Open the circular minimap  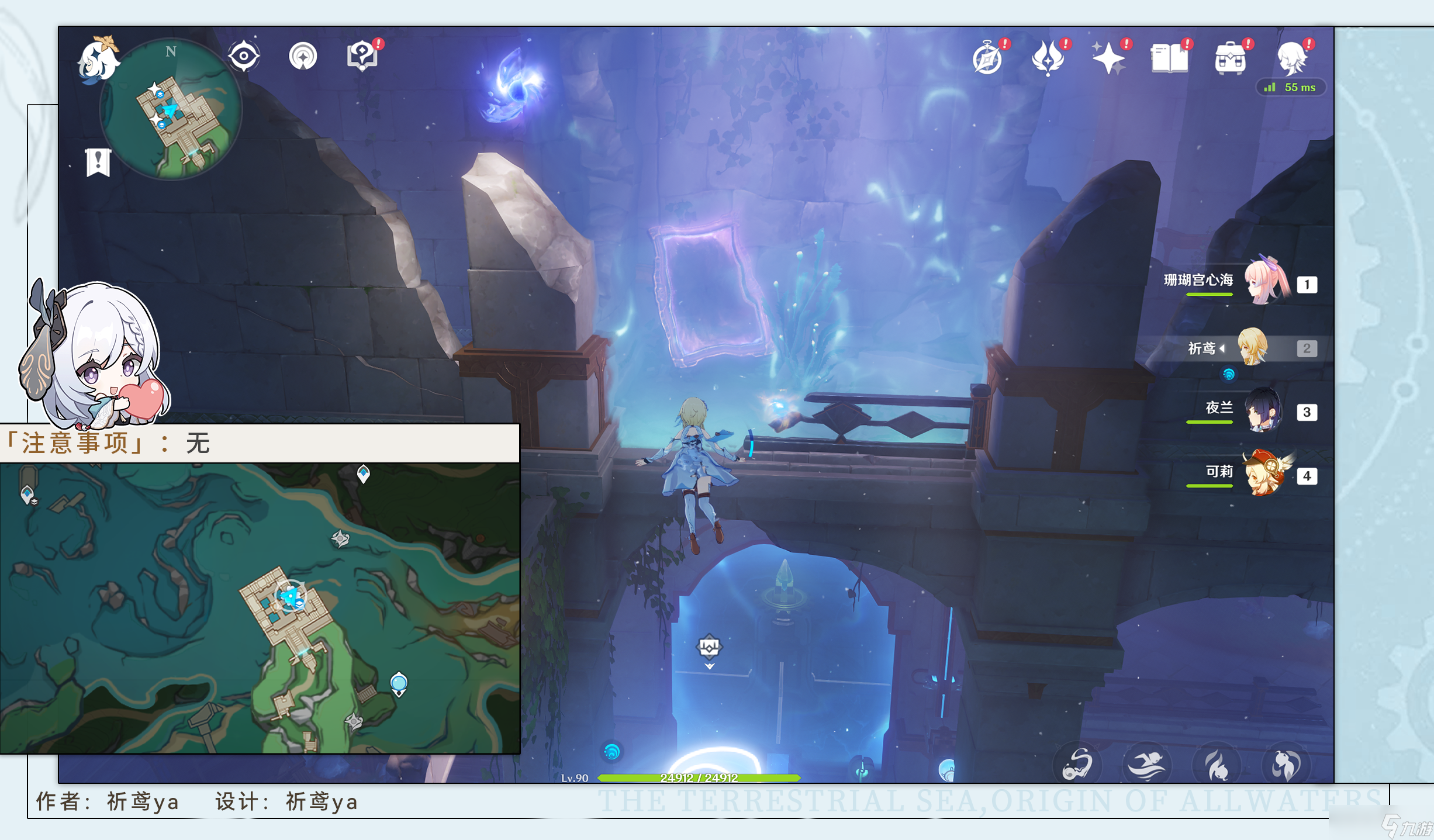pos(171,109)
